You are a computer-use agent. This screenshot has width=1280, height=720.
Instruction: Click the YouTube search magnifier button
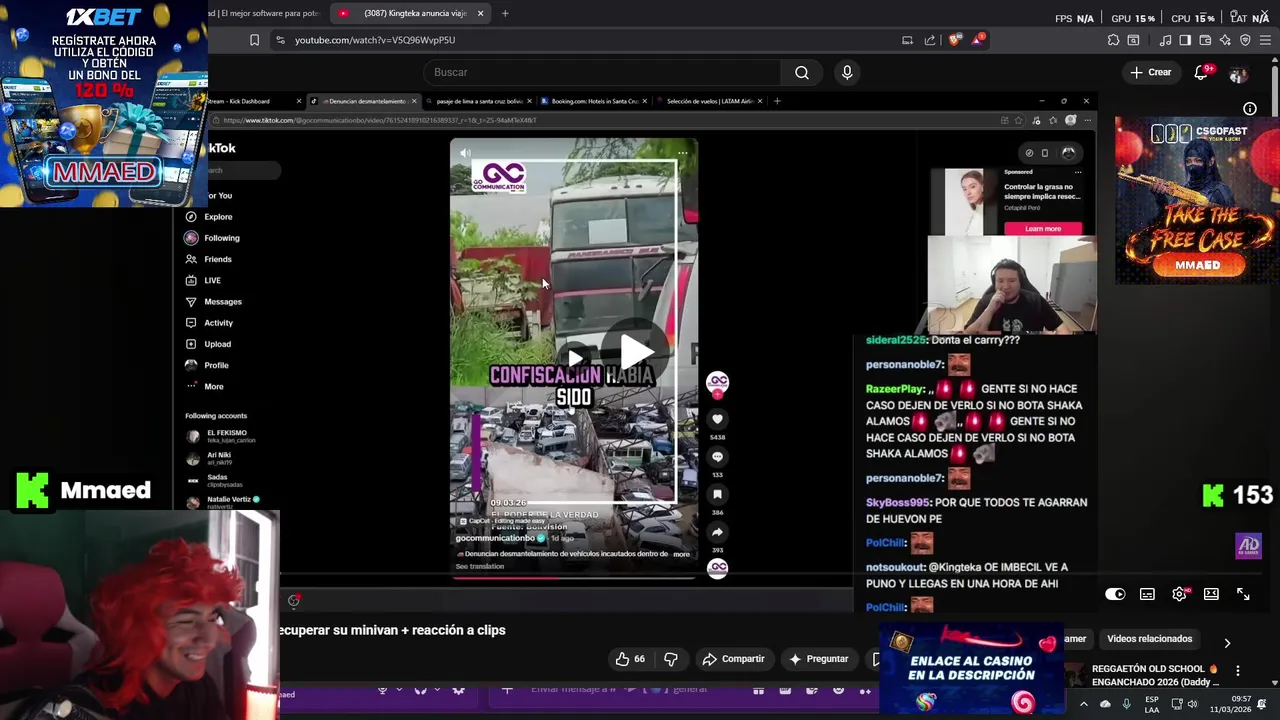[x=802, y=72]
